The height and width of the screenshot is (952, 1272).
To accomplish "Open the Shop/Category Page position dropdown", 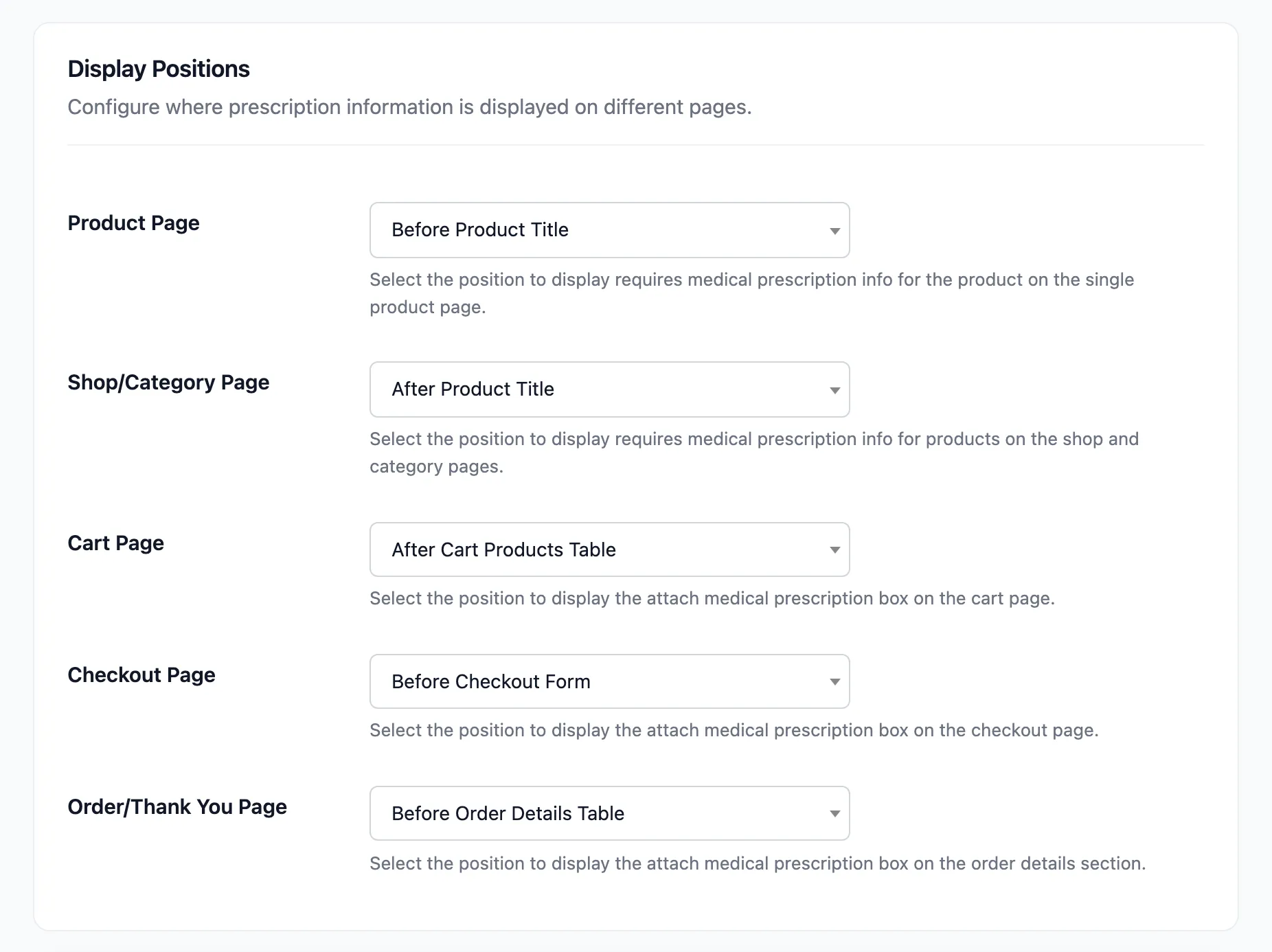I will (609, 389).
